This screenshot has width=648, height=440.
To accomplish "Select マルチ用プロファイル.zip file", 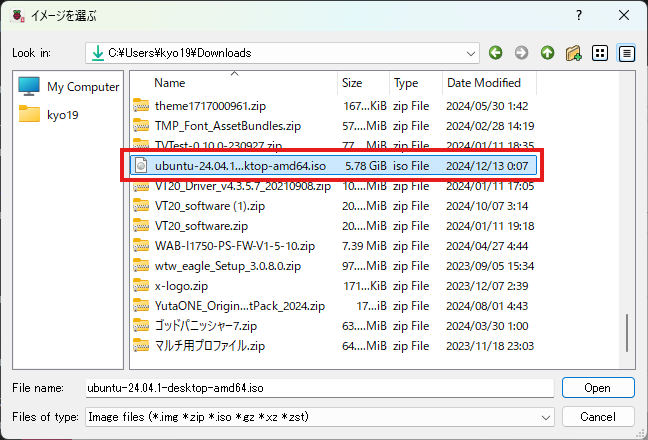I will coord(333,346).
